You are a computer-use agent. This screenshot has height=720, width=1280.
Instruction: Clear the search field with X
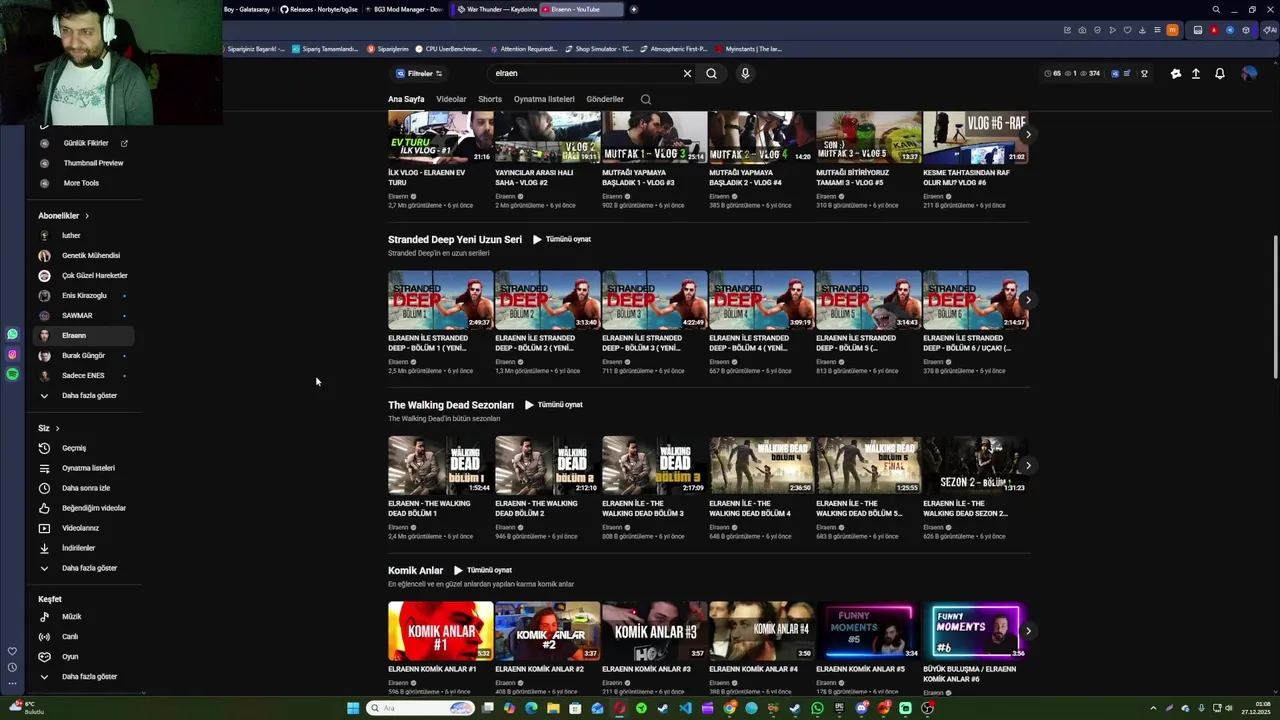point(687,73)
